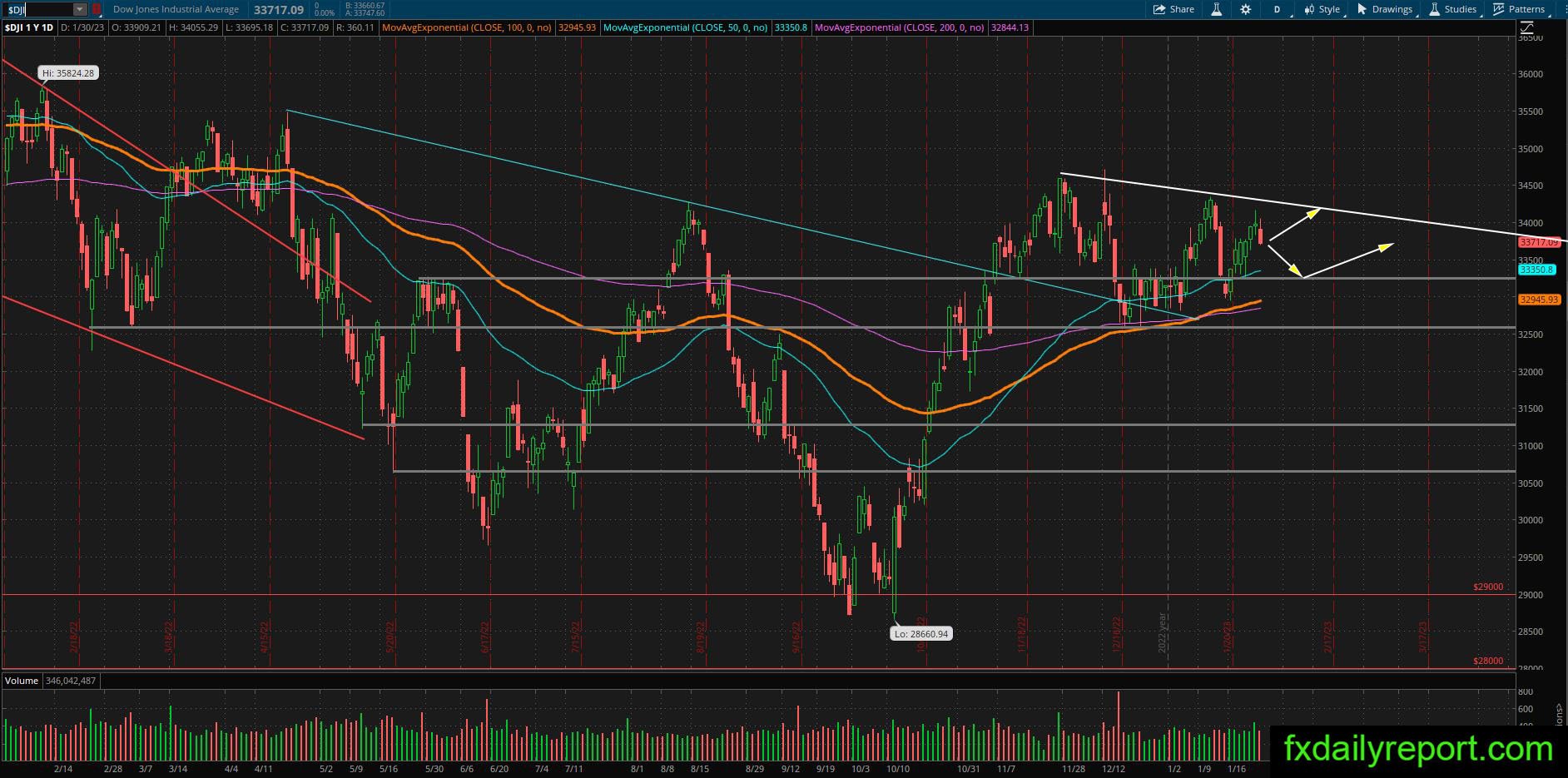
Task: Click the 8/15 date on time axis
Action: (x=699, y=769)
